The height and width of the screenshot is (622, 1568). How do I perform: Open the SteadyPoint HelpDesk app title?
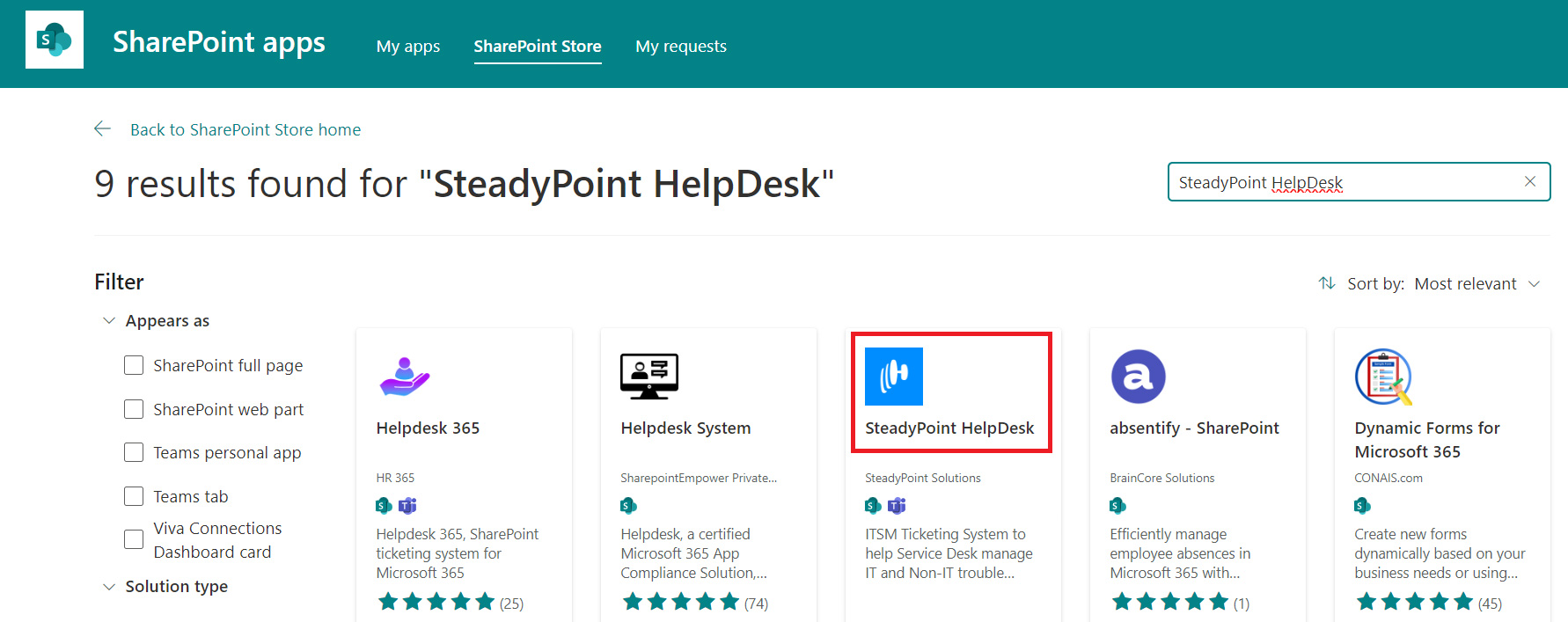(x=949, y=428)
